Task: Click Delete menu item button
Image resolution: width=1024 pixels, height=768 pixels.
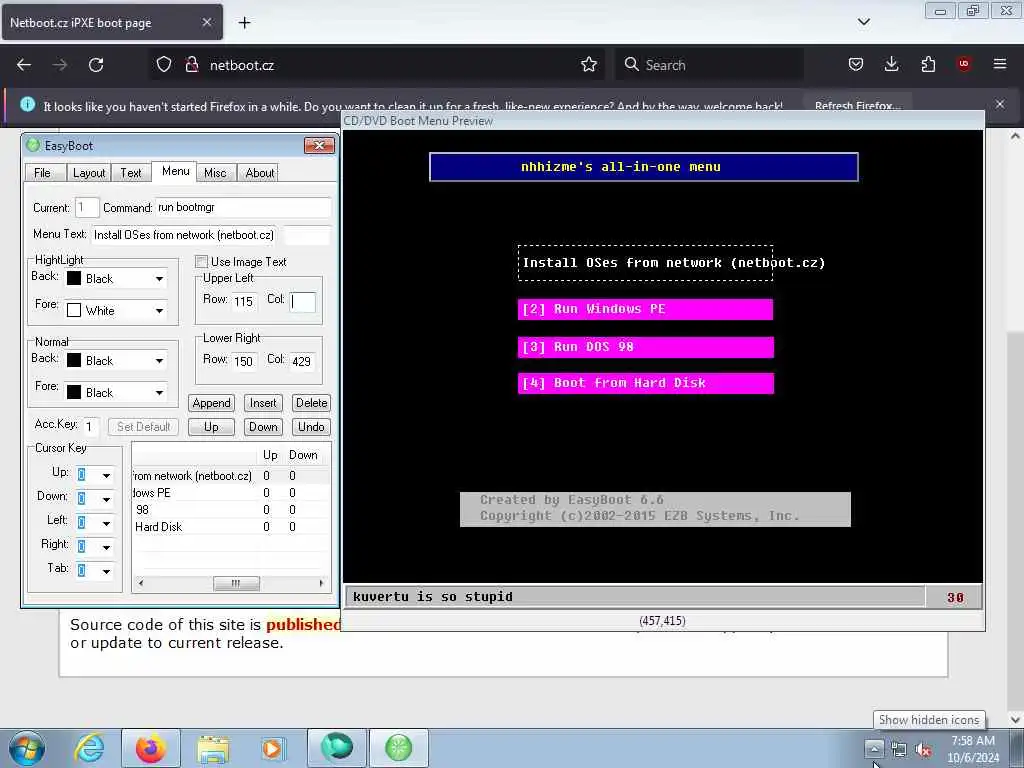Action: [x=312, y=403]
